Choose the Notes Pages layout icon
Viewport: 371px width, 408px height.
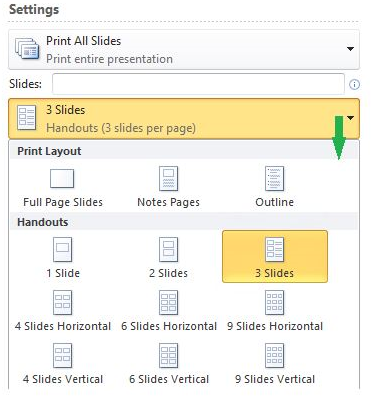[168, 179]
